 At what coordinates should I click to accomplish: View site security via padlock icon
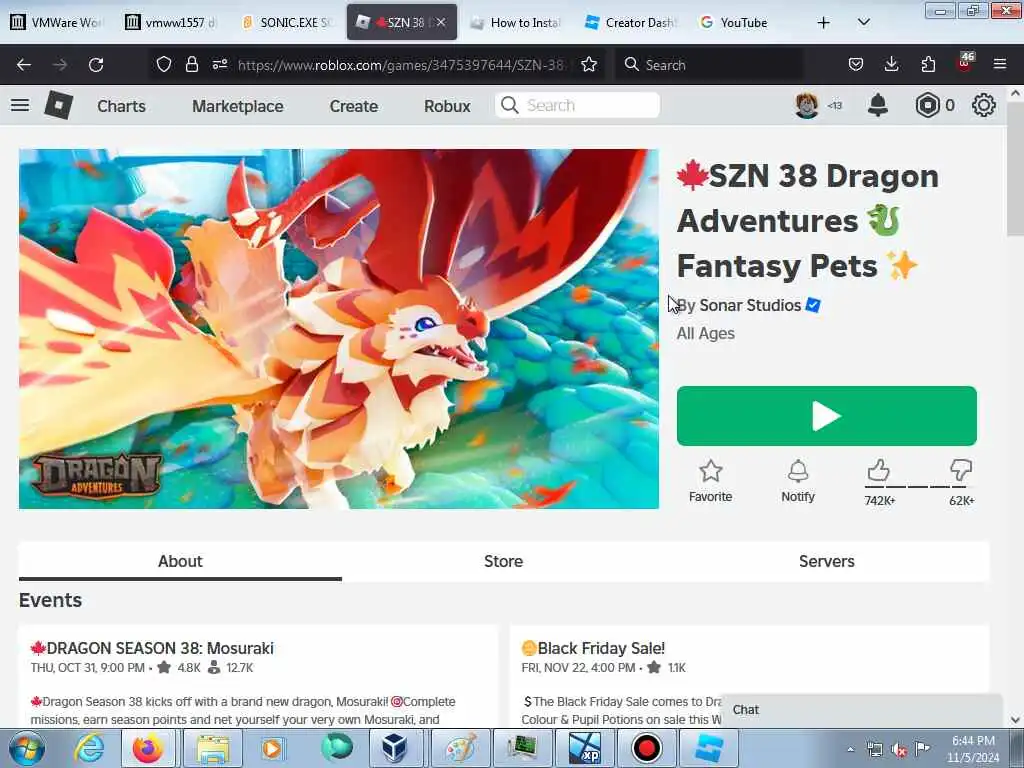(x=191, y=64)
